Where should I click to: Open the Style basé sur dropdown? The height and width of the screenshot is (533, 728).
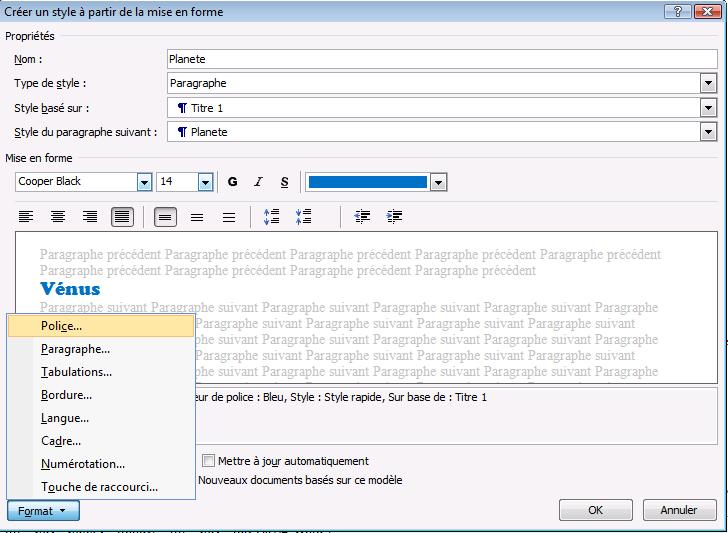click(708, 108)
